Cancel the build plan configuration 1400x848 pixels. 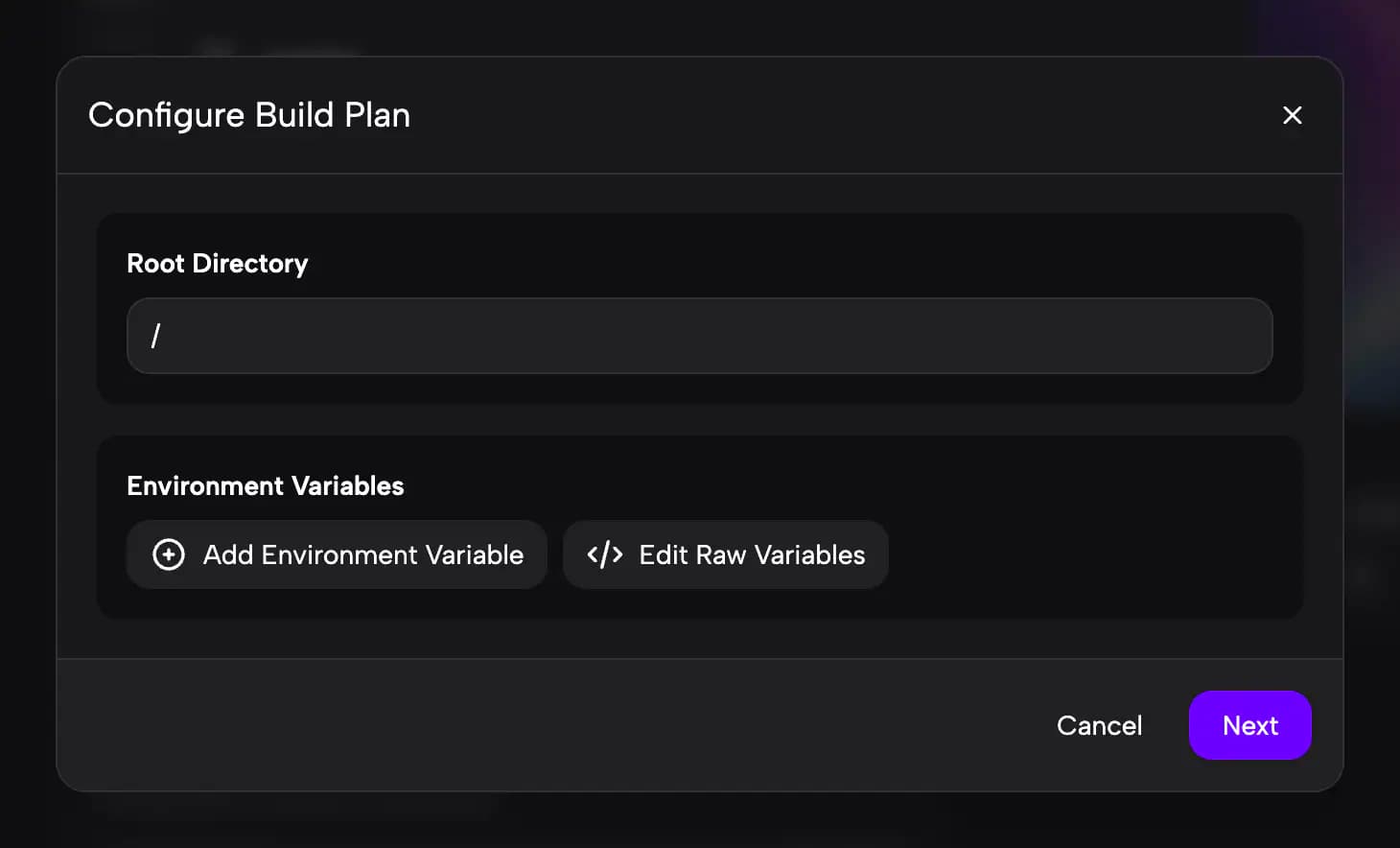point(1099,725)
